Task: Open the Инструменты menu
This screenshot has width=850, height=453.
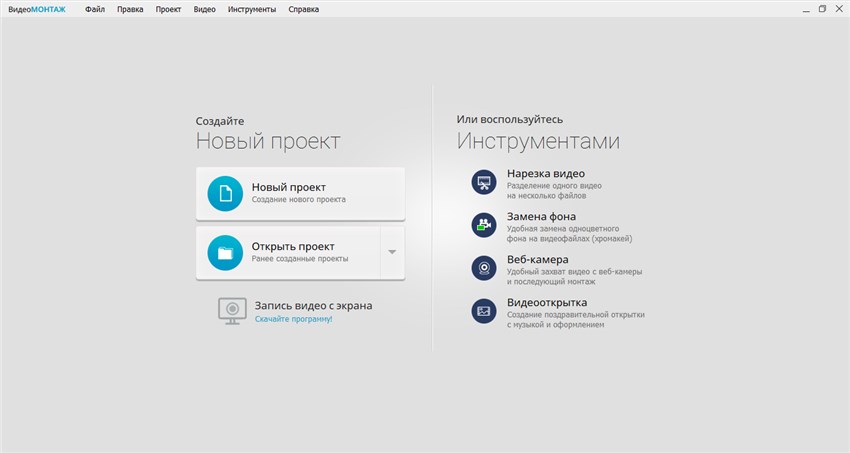Action: [x=252, y=9]
